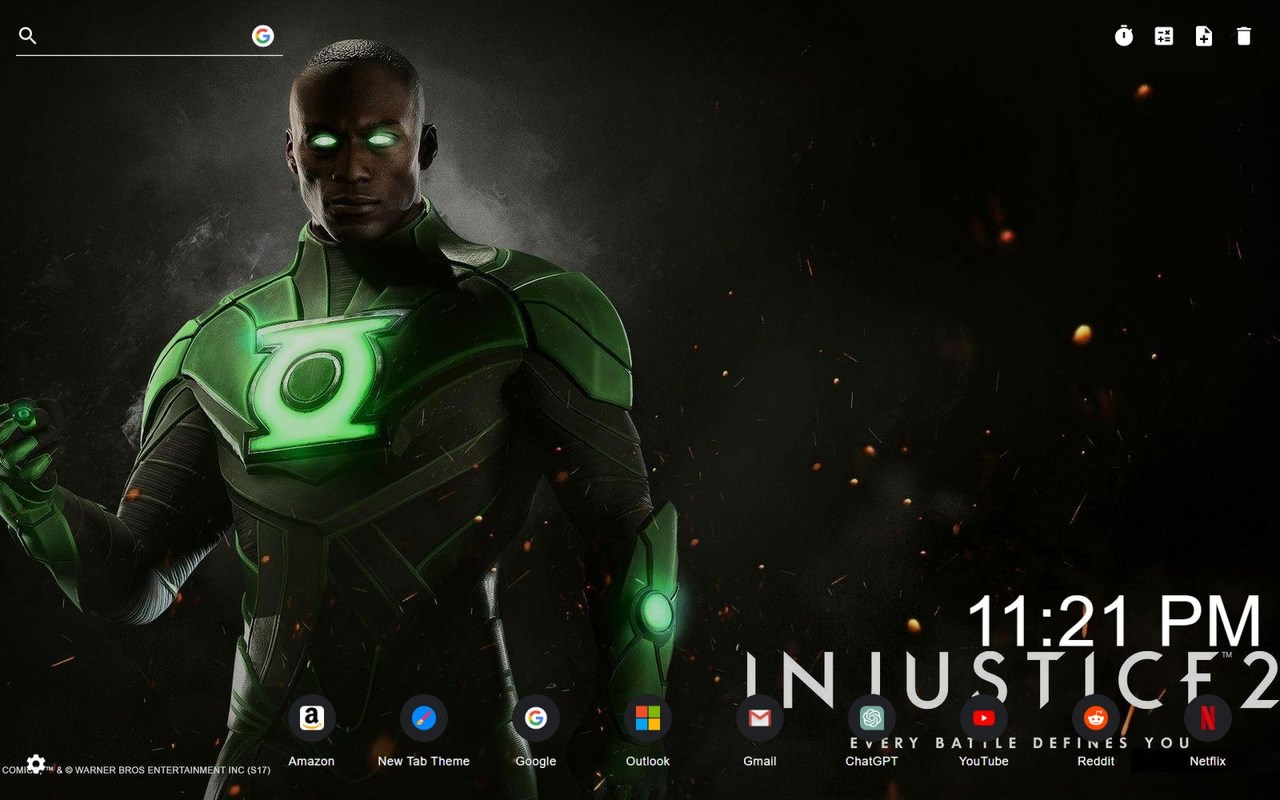Click the trash bin icon
This screenshot has width=1280, height=800.
coord(1244,36)
